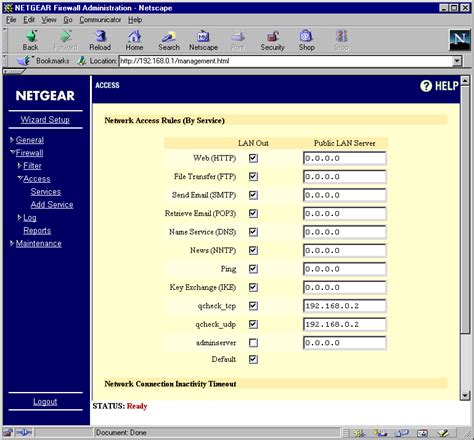Image resolution: width=474 pixels, height=440 pixels.
Task: Click the Shop toolbar icon
Action: click(306, 36)
